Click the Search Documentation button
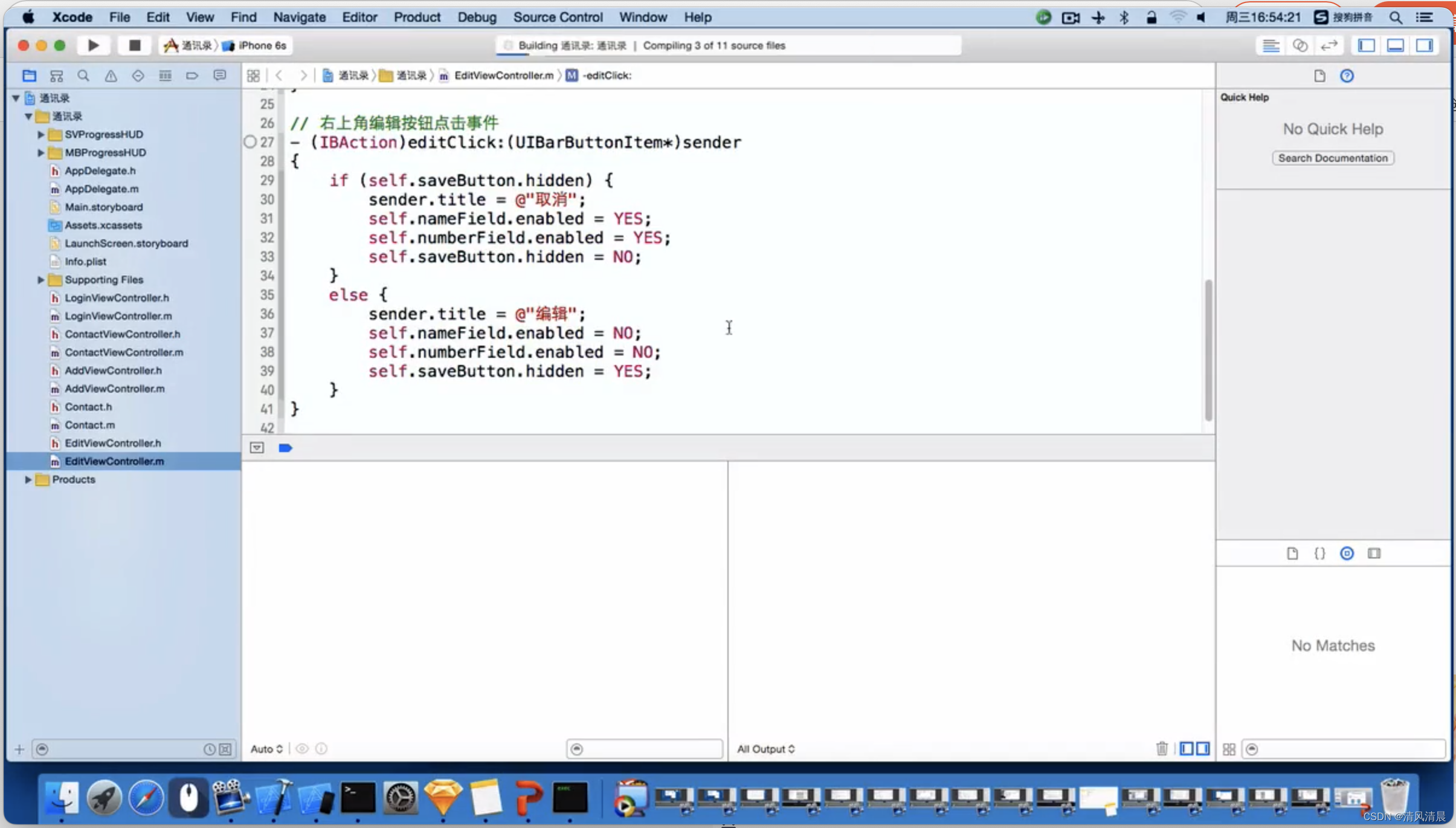Image resolution: width=1456 pixels, height=828 pixels. (x=1333, y=158)
